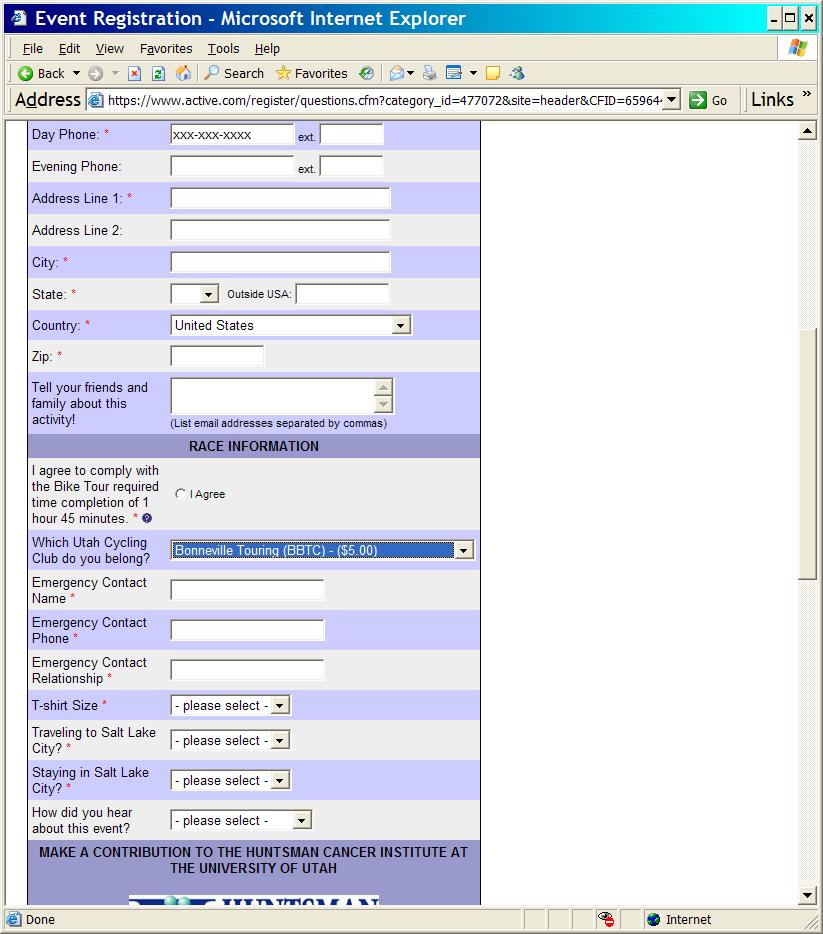Click the Go button next to address
This screenshot has width=823, height=934.
pos(708,100)
